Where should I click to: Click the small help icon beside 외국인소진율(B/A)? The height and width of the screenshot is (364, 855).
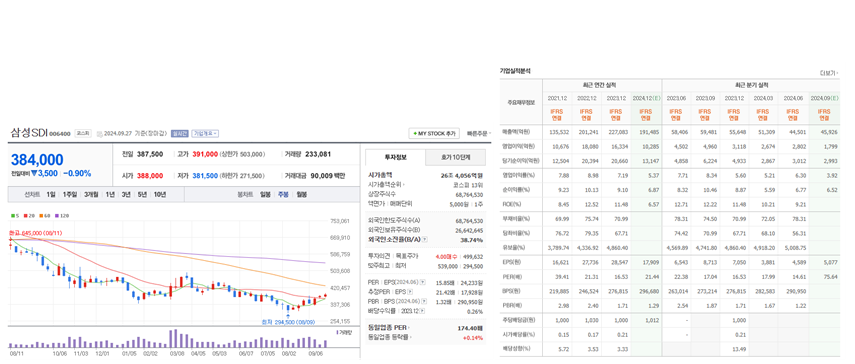click(x=425, y=240)
